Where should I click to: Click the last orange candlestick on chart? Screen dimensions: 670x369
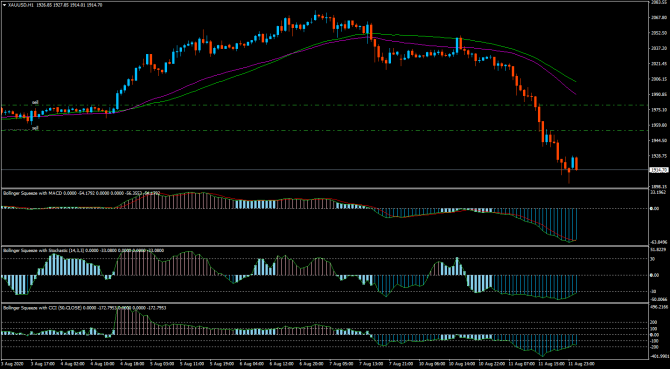click(x=576, y=164)
